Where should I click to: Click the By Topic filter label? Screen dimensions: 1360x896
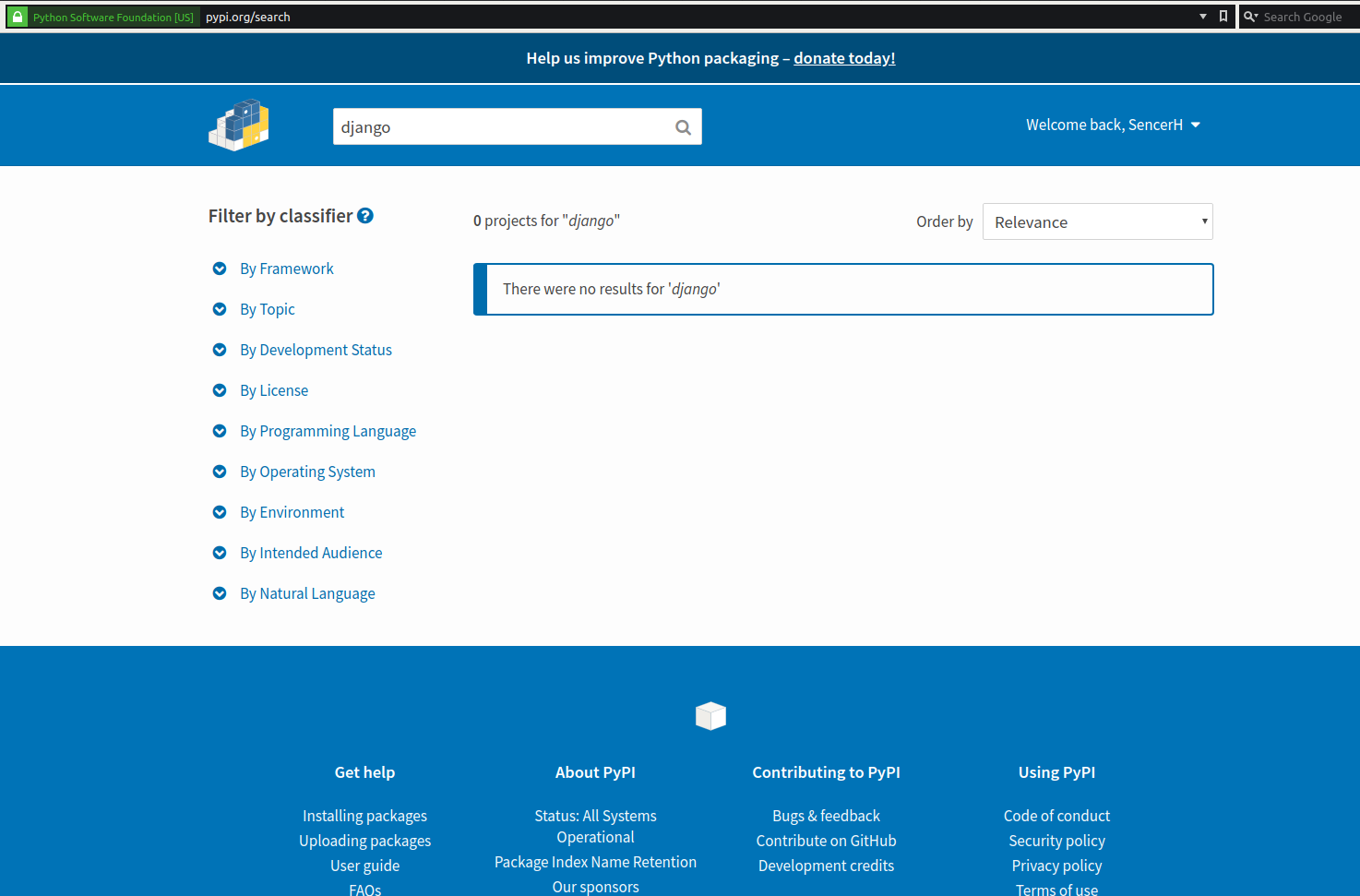268,309
